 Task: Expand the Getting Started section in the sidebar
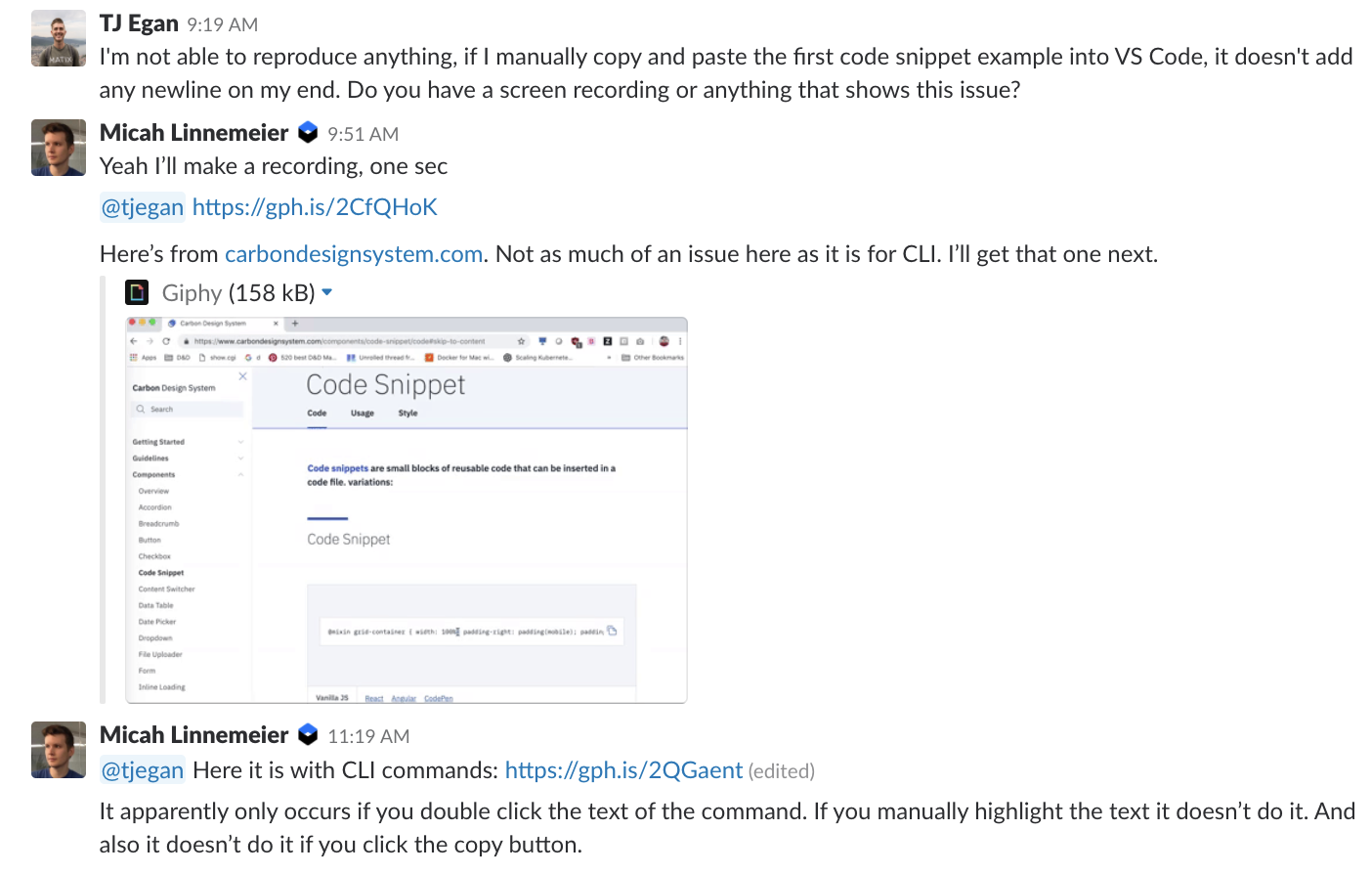pyautogui.click(x=241, y=442)
